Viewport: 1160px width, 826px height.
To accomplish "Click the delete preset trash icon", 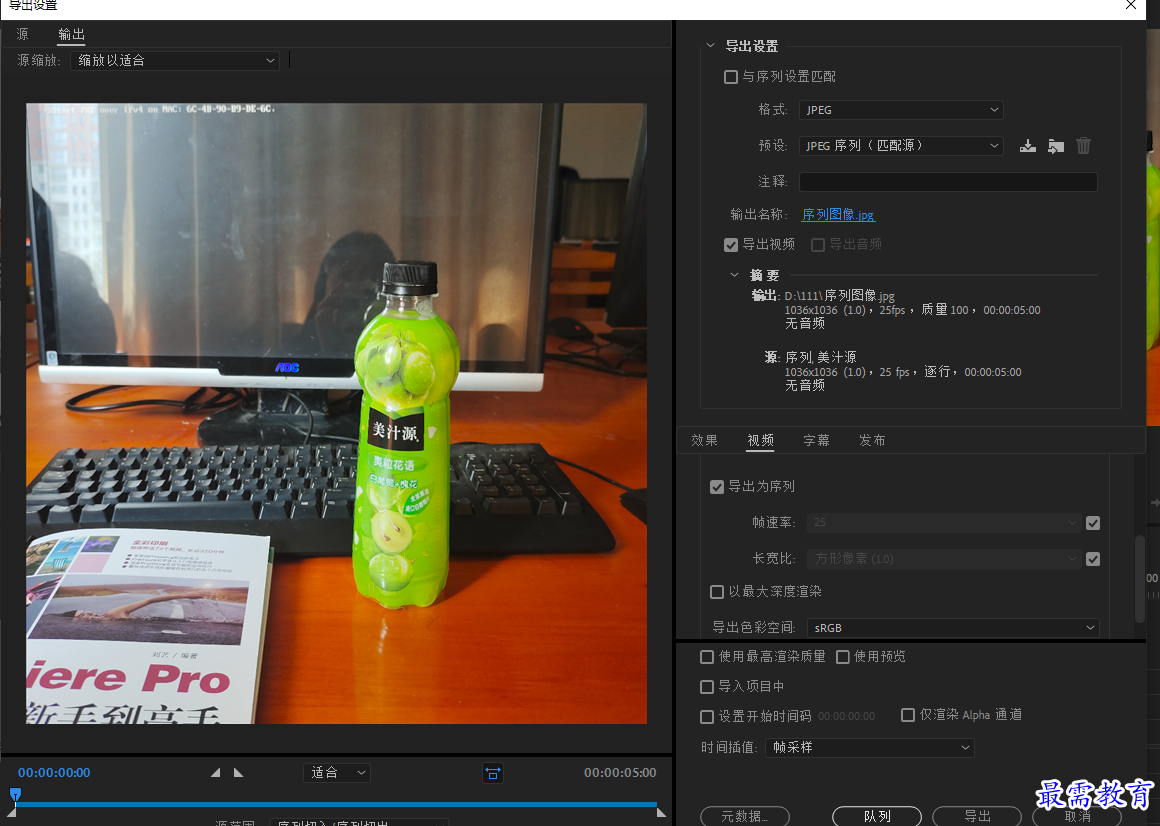I will tap(1084, 146).
